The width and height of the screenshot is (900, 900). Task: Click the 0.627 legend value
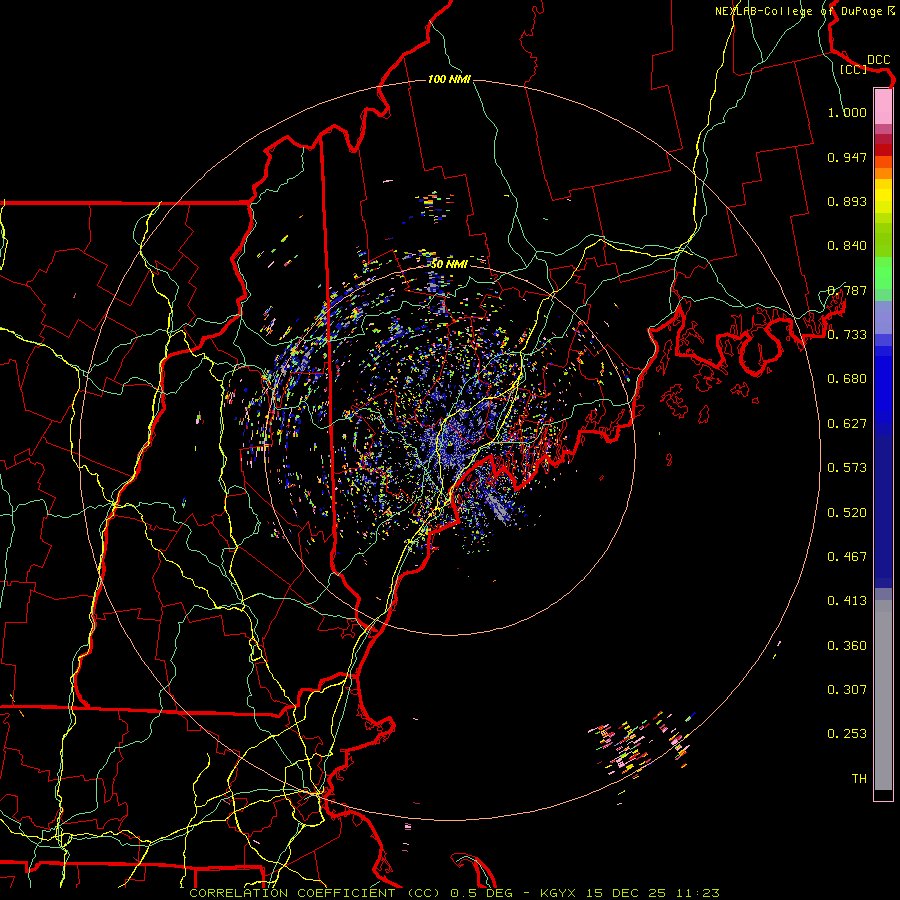coord(847,424)
